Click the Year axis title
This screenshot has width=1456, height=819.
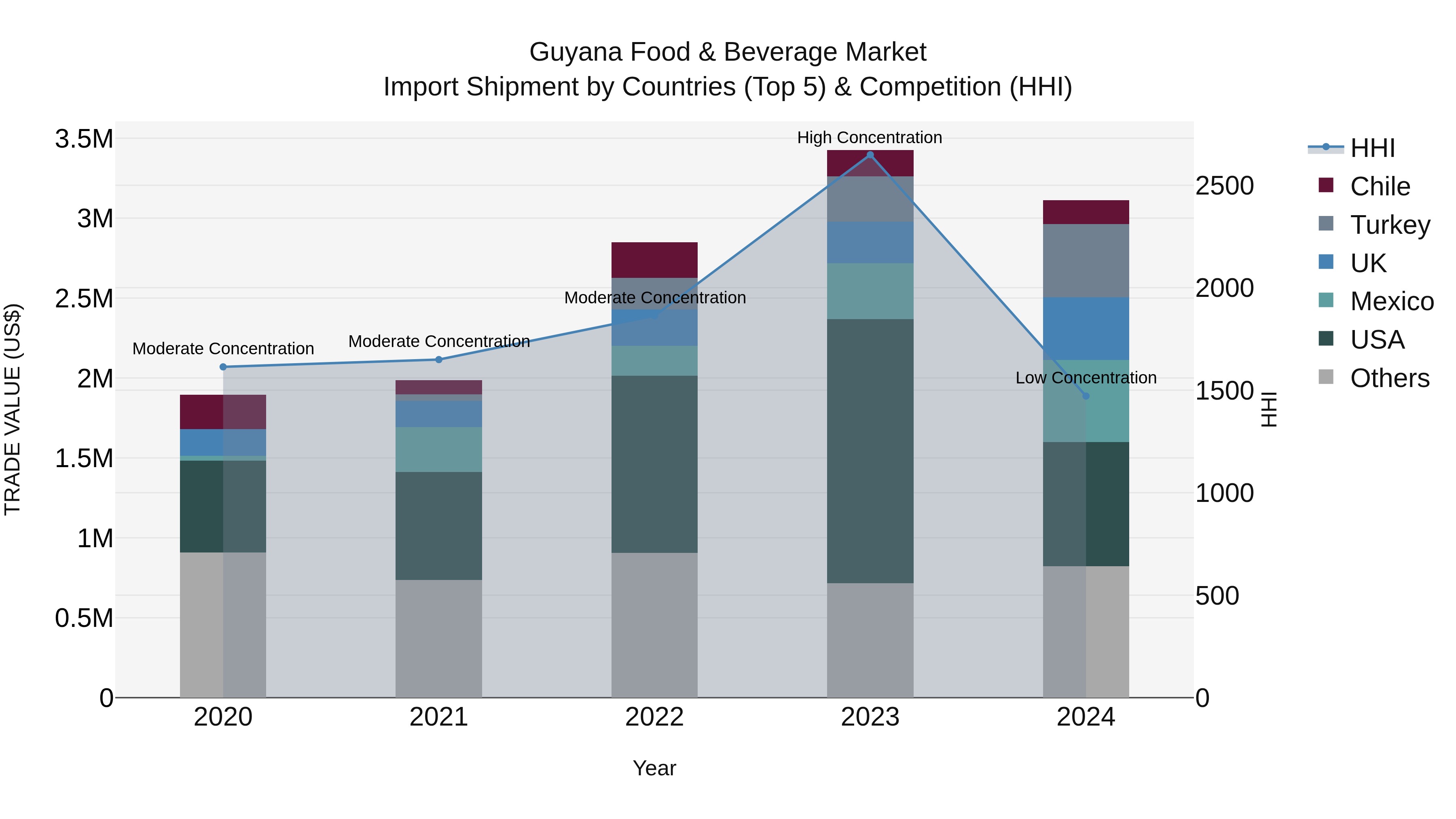tap(654, 768)
